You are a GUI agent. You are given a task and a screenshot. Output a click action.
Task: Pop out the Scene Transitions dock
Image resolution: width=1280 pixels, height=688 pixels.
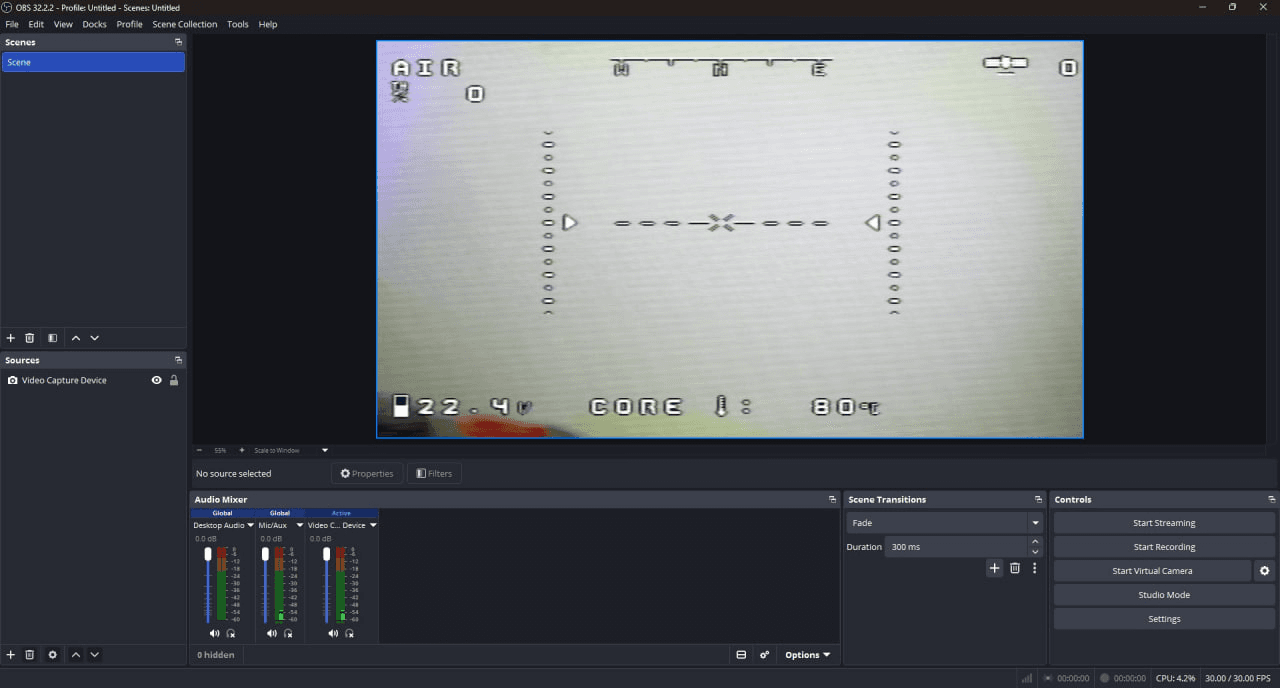(x=1038, y=499)
